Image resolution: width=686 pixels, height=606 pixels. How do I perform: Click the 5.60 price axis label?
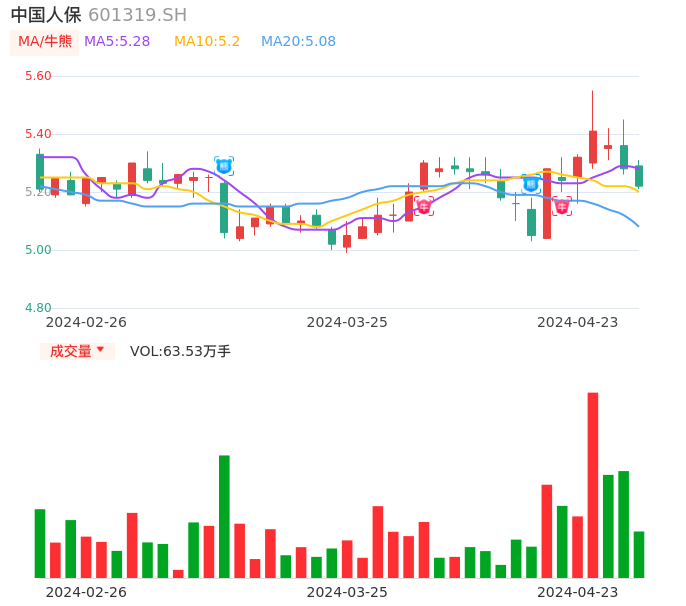point(38,76)
